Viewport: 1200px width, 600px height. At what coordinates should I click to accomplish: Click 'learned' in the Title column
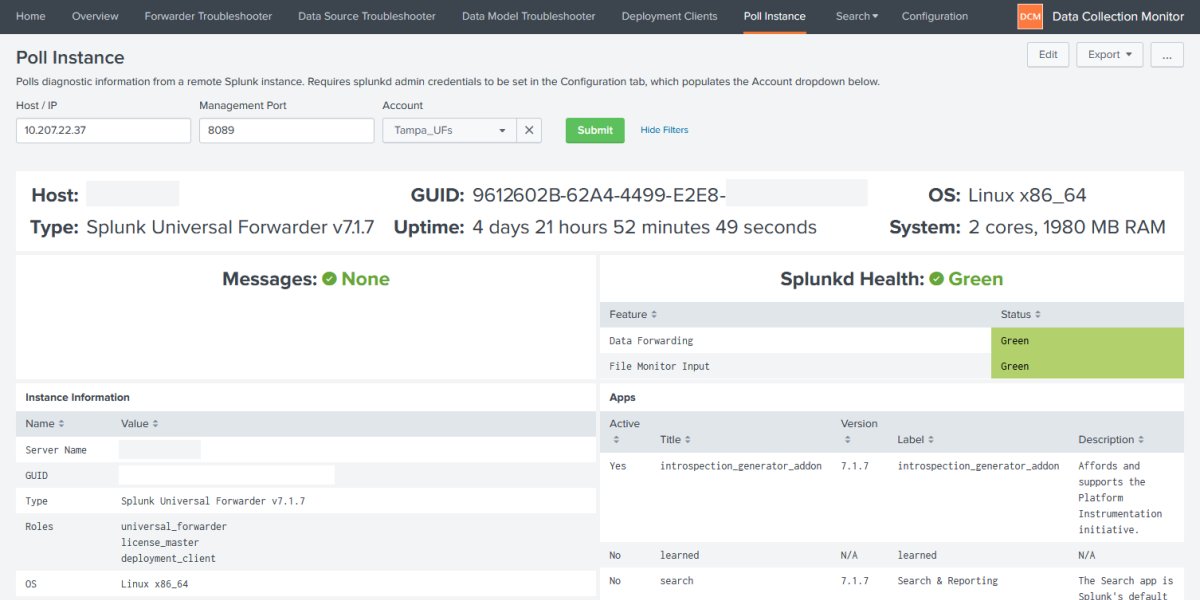pyautogui.click(x=680, y=555)
